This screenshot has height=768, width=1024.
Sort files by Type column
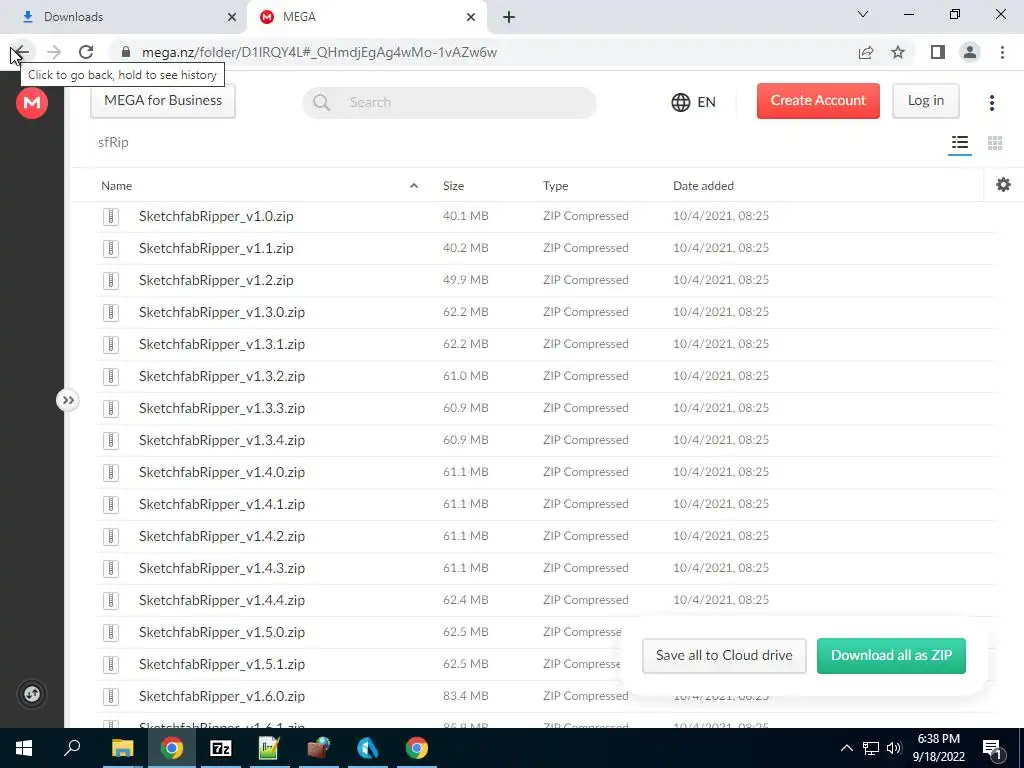point(555,185)
